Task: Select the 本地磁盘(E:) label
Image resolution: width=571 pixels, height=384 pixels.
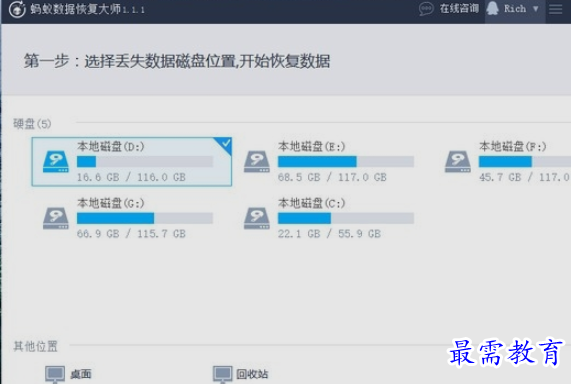Action: pos(311,146)
